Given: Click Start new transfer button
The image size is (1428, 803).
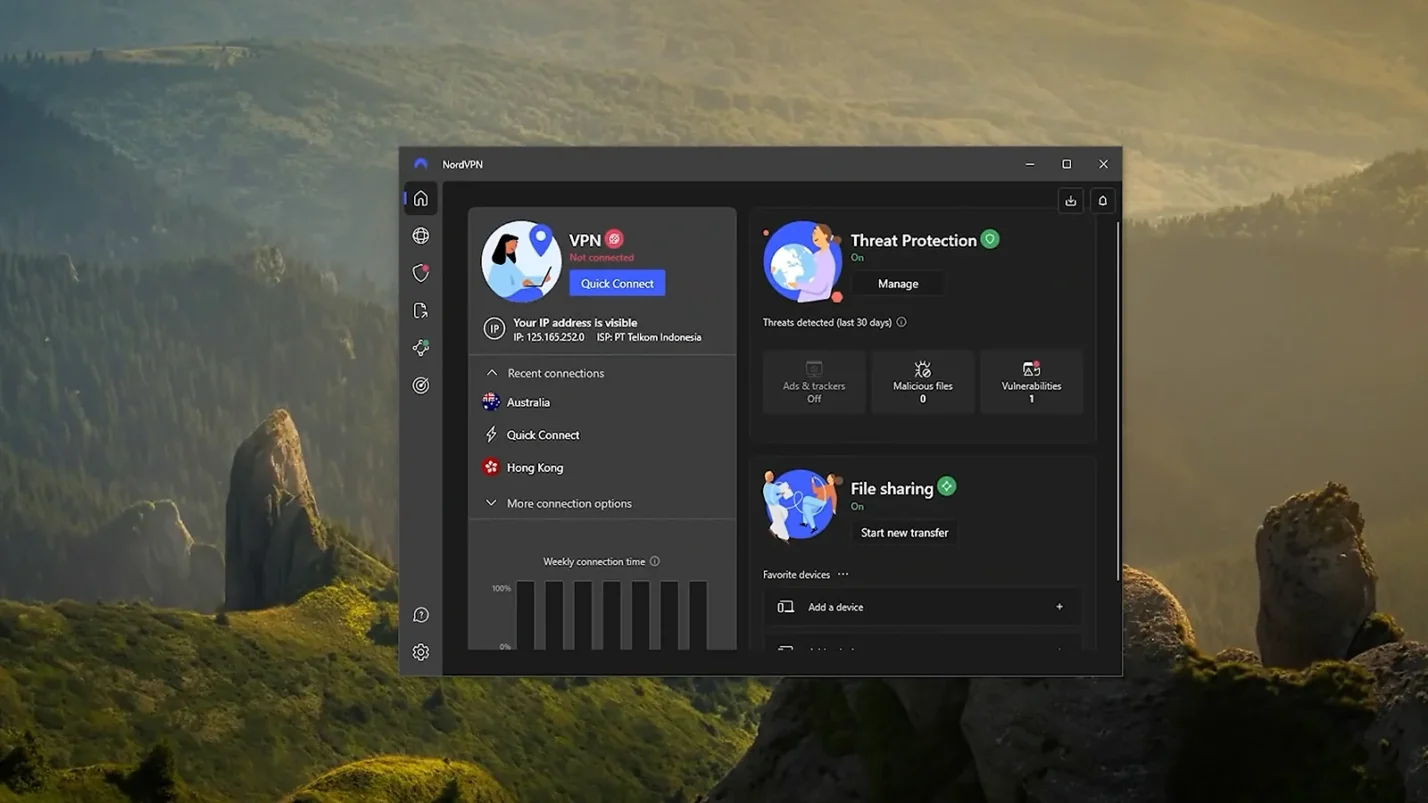Looking at the screenshot, I should coord(904,533).
